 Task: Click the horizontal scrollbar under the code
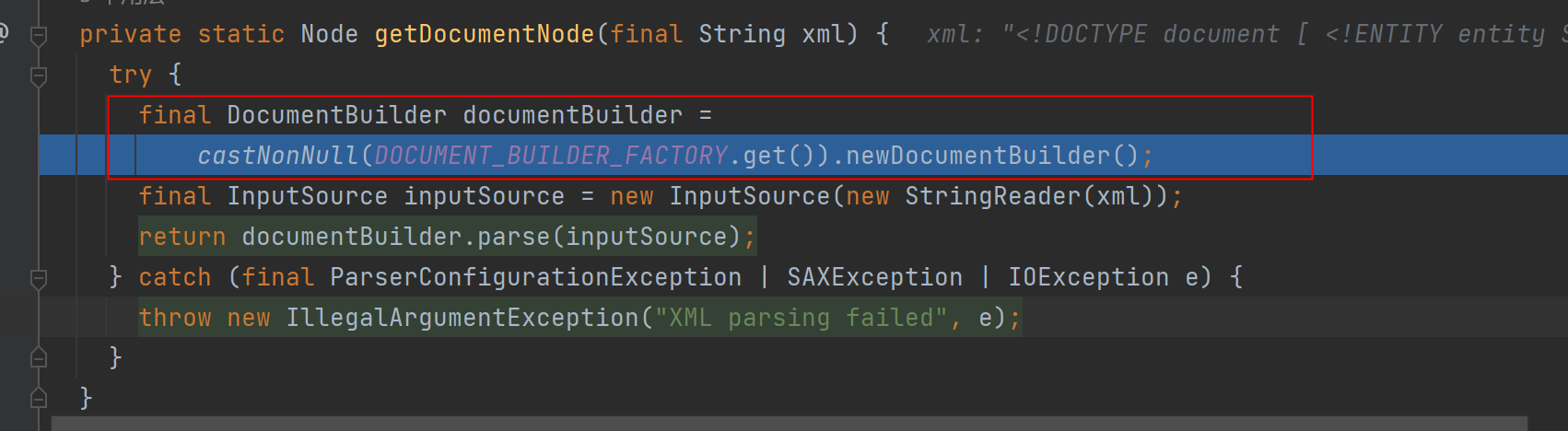[789, 424]
